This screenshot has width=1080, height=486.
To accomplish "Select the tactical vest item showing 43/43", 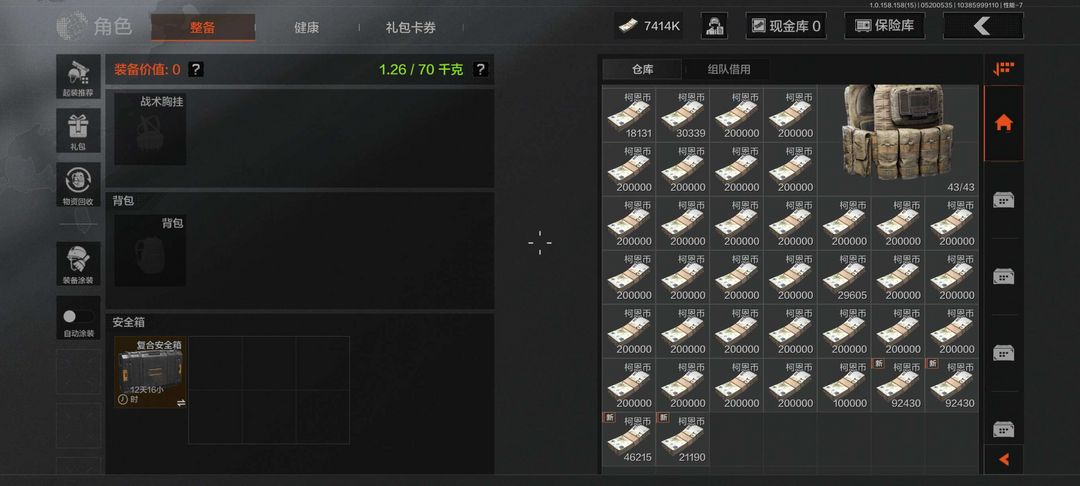I will [x=898, y=140].
